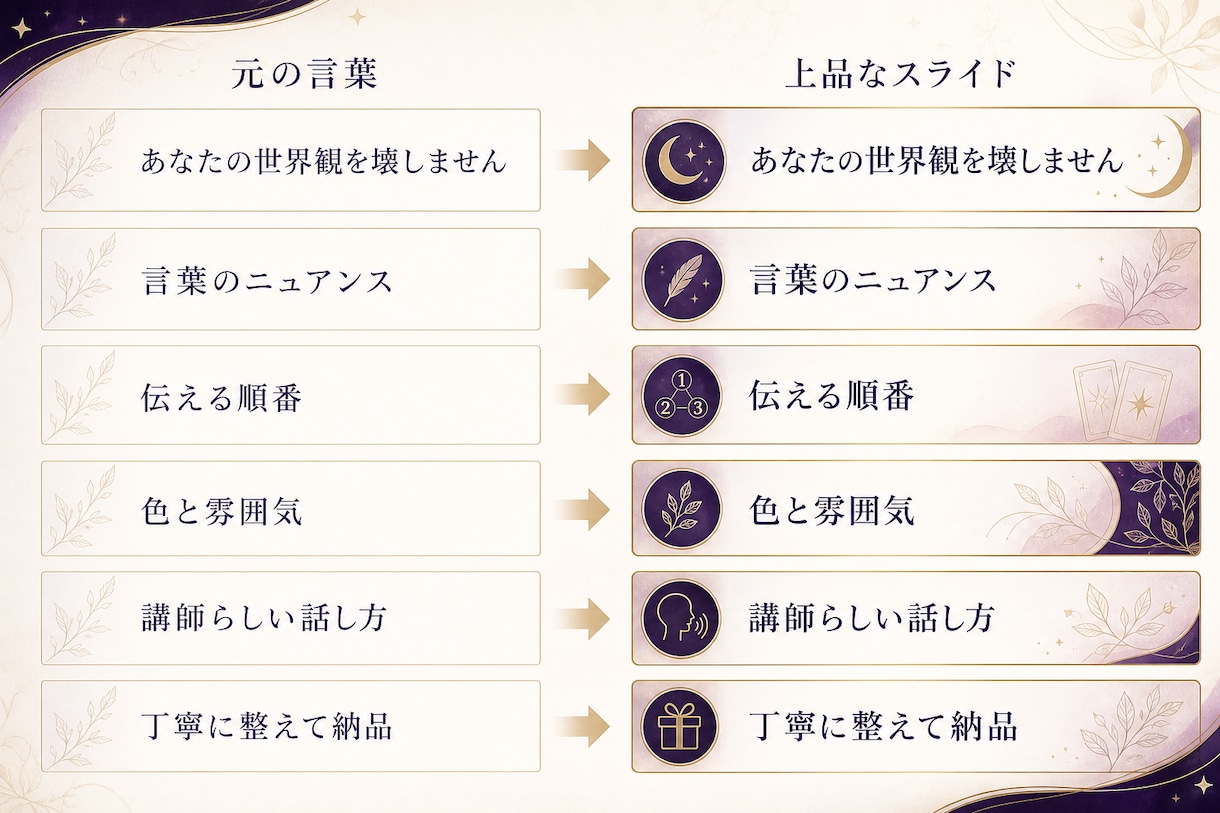Select the left あなたの世界観を壊しません box
Image resolution: width=1220 pixels, height=813 pixels.
[291, 160]
